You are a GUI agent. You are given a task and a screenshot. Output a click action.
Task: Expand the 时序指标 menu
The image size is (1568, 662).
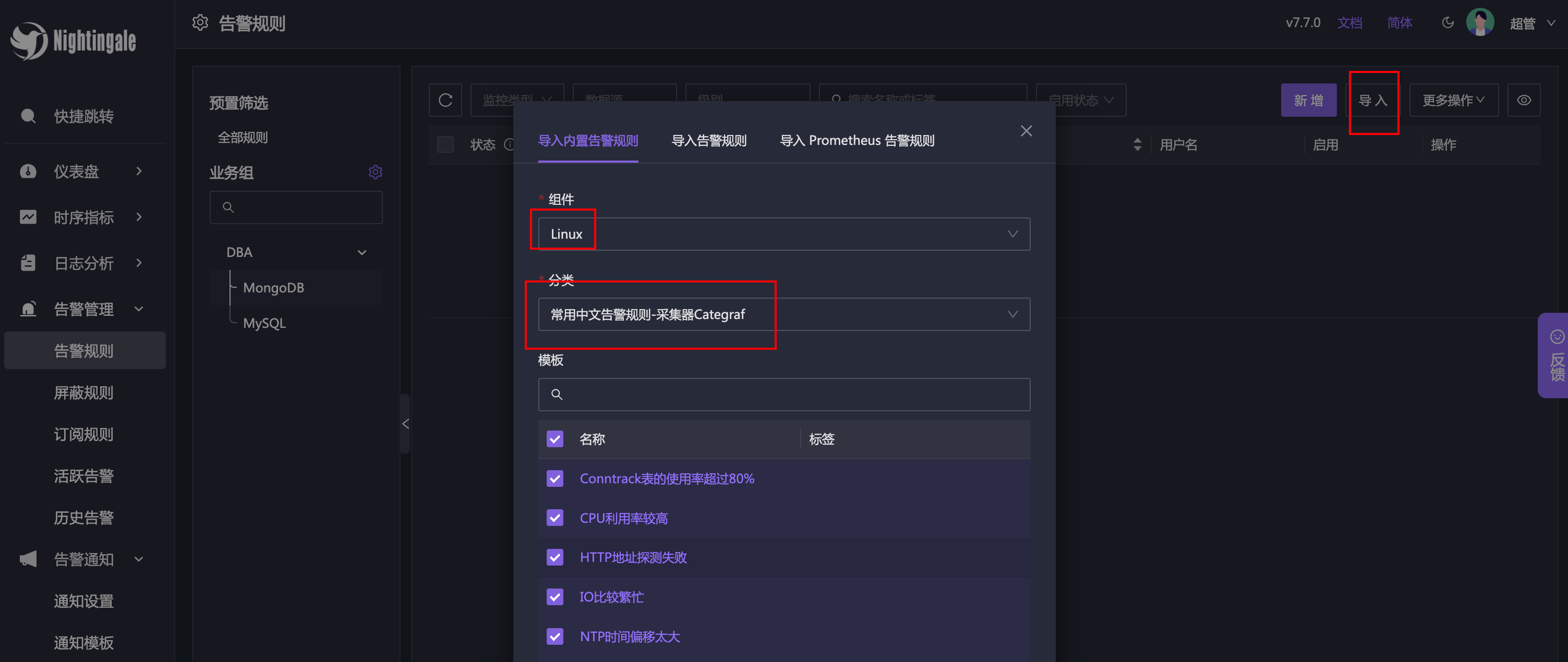tap(139, 217)
